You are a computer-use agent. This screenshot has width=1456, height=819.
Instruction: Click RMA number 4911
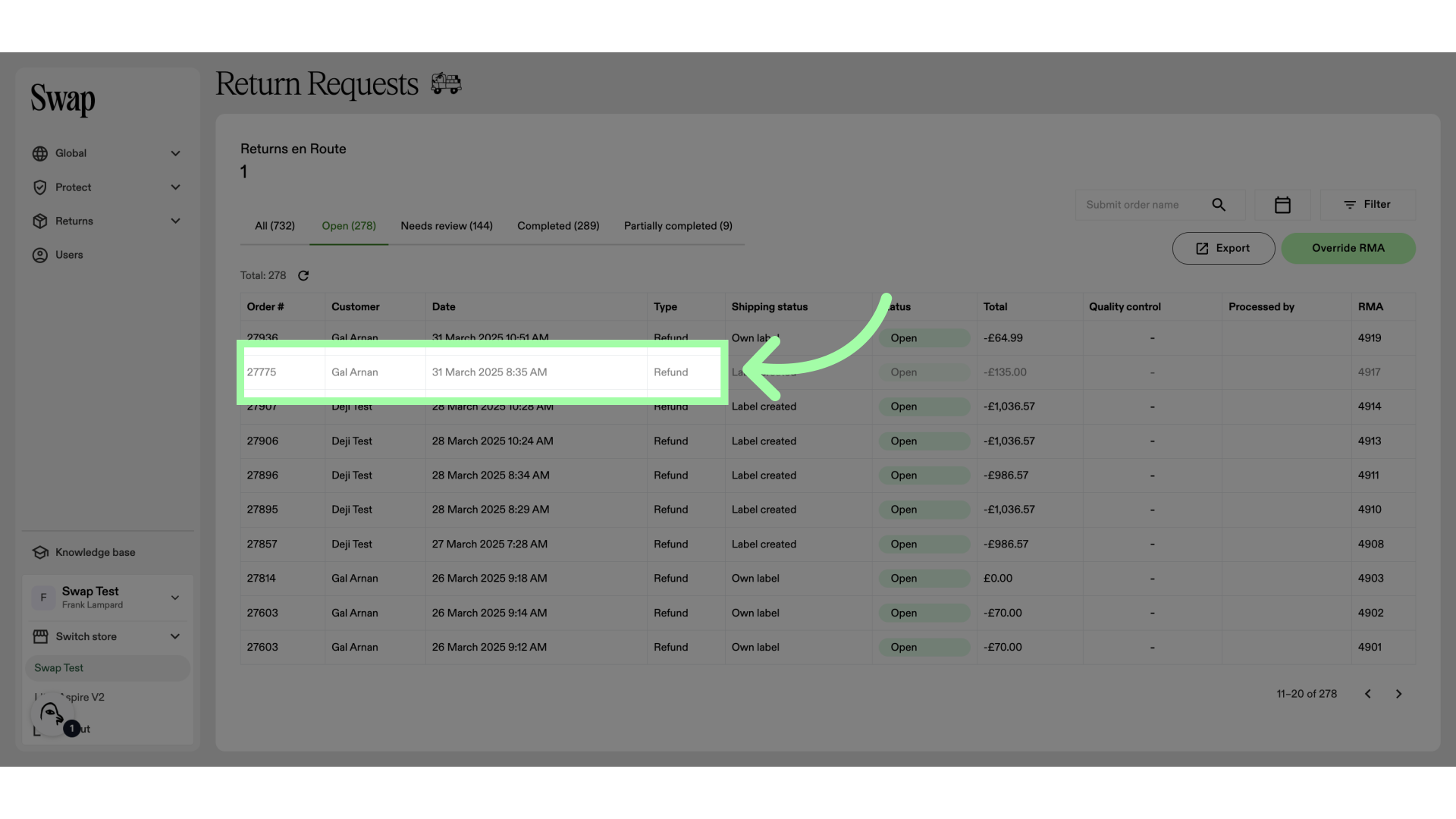(x=1368, y=475)
